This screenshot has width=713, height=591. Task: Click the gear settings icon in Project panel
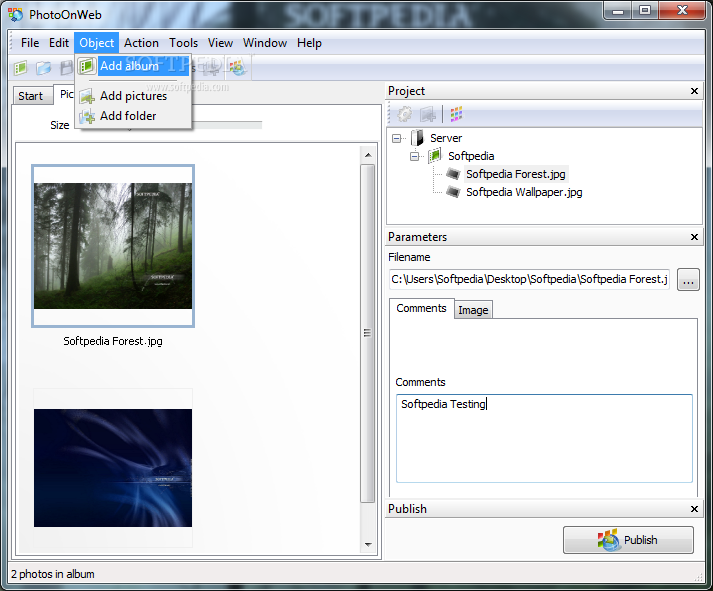tap(405, 114)
